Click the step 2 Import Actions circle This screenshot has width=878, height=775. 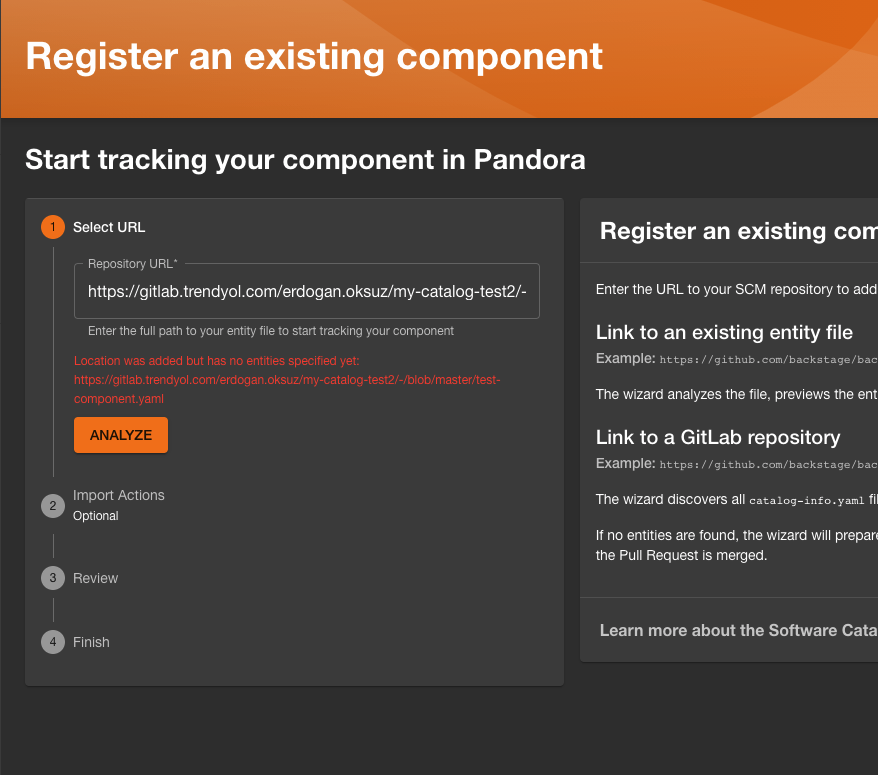pos(53,506)
